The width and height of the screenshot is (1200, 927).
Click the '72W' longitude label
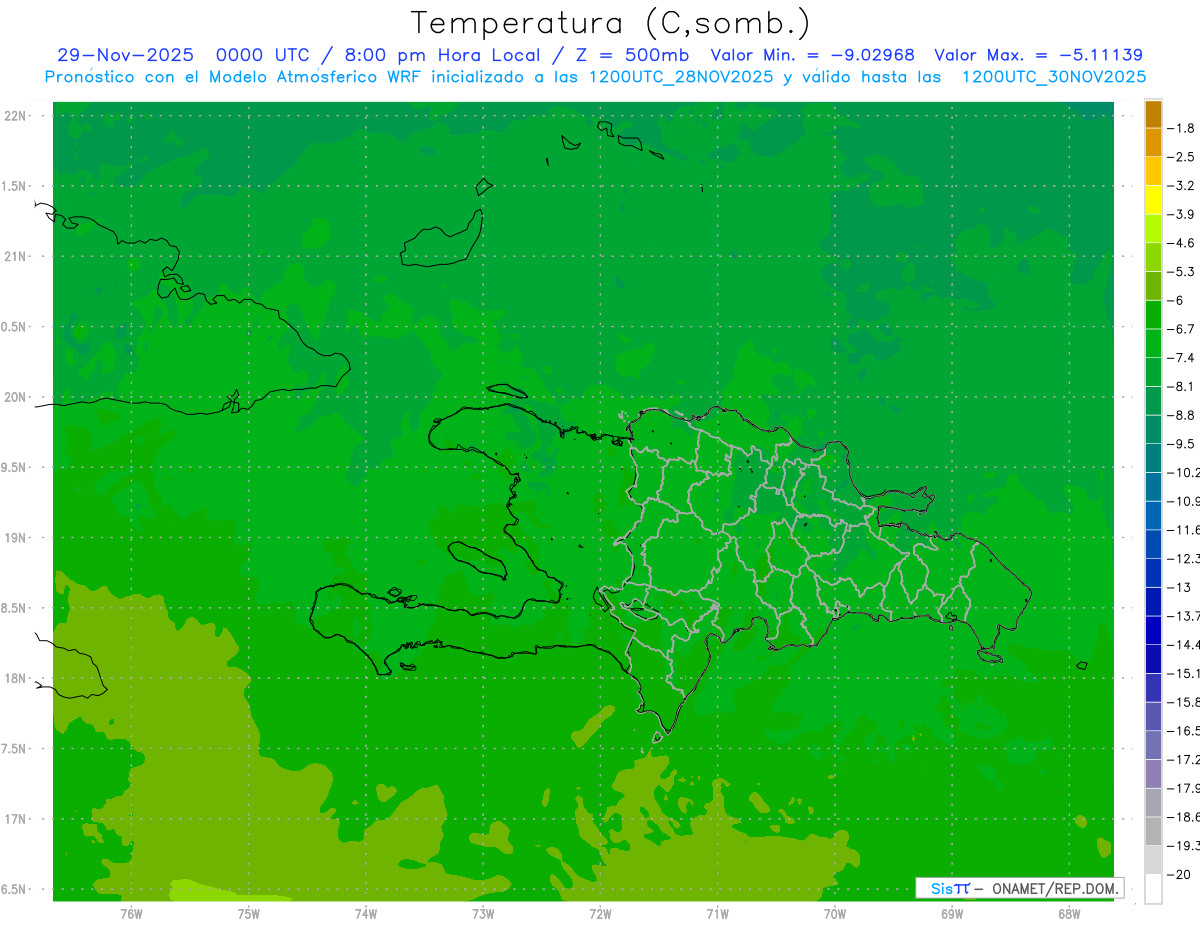click(600, 914)
